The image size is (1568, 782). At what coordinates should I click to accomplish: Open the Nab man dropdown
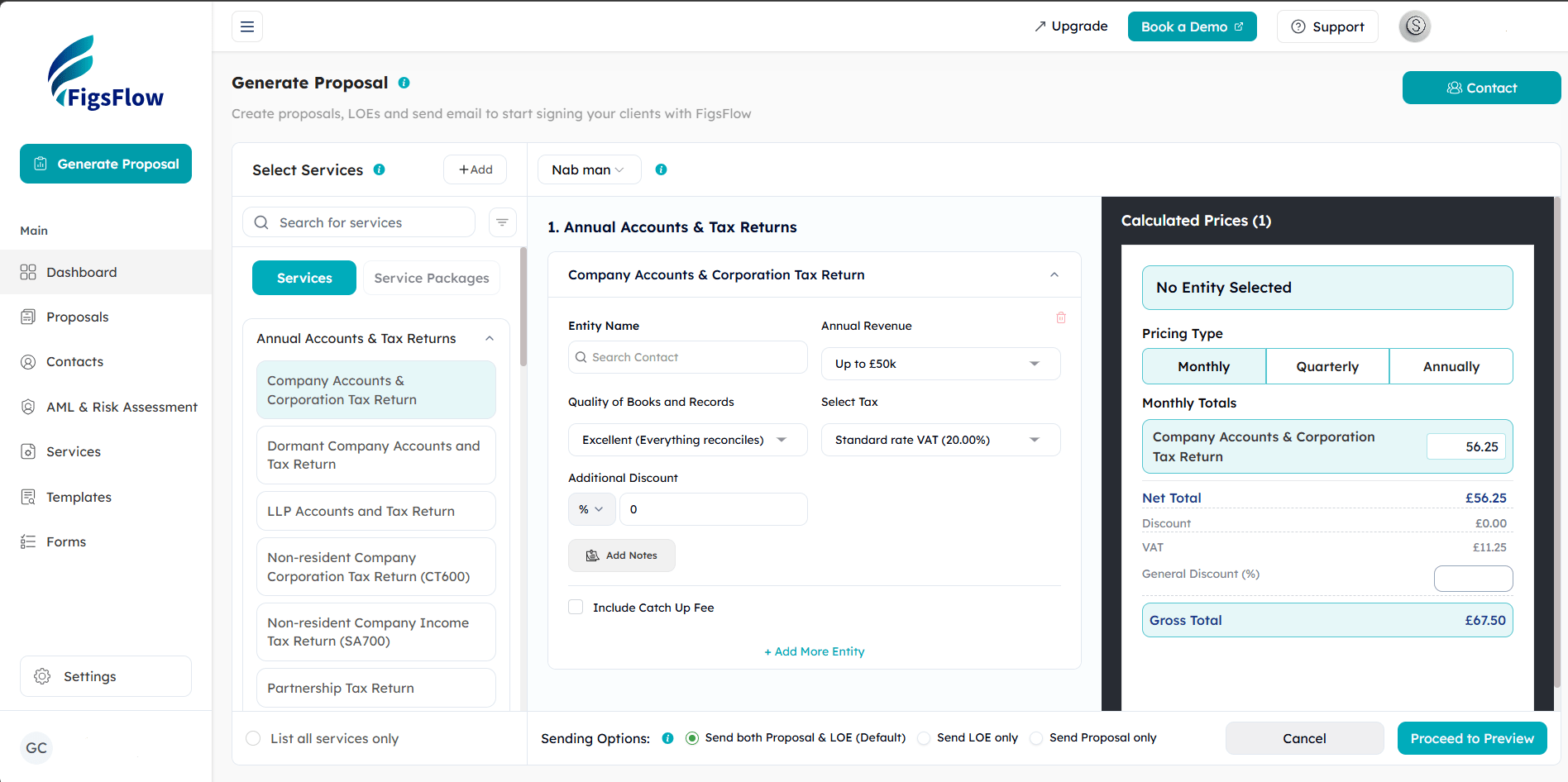(589, 169)
